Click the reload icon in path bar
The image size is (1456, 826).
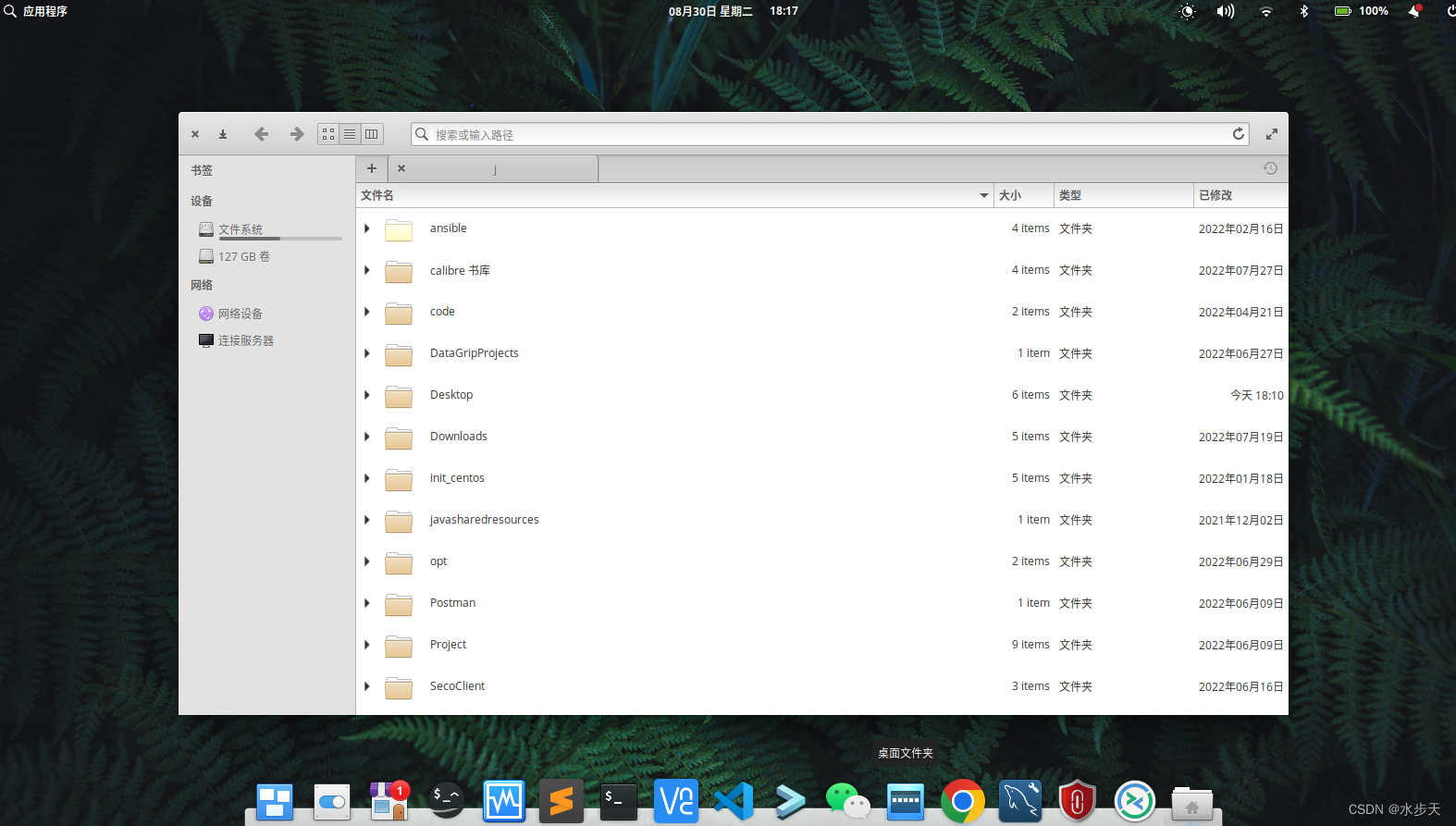coord(1238,134)
